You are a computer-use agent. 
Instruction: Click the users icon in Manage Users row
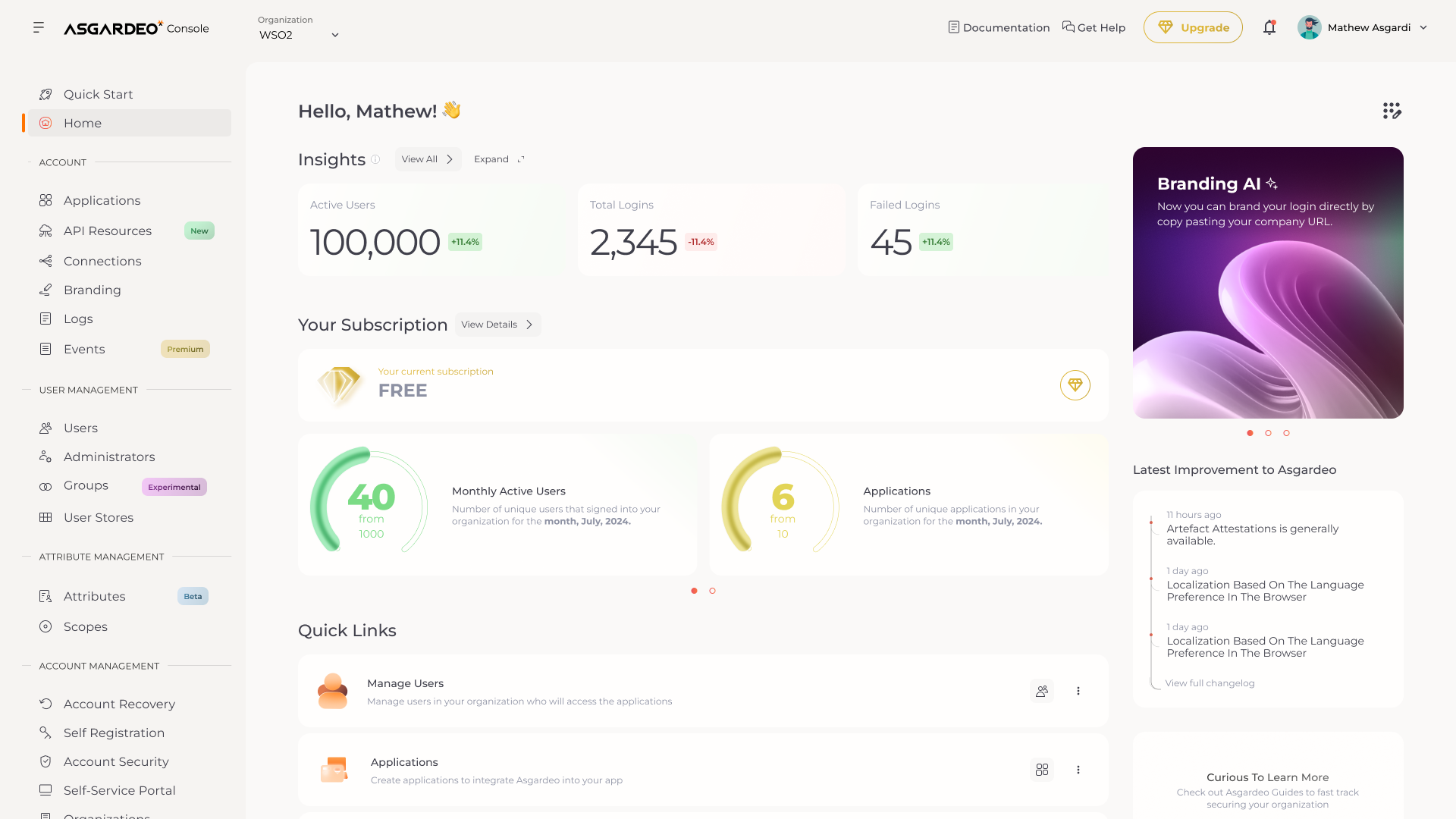pos(1042,691)
